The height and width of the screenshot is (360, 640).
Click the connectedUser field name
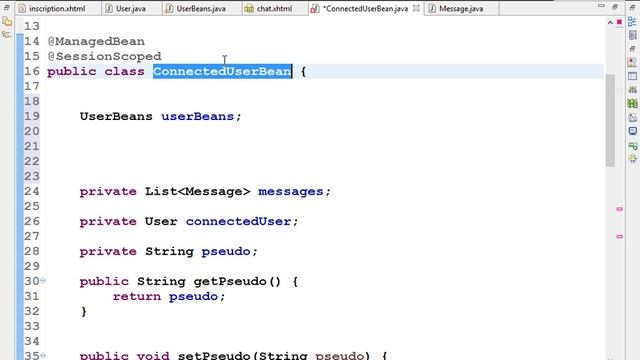coord(238,221)
